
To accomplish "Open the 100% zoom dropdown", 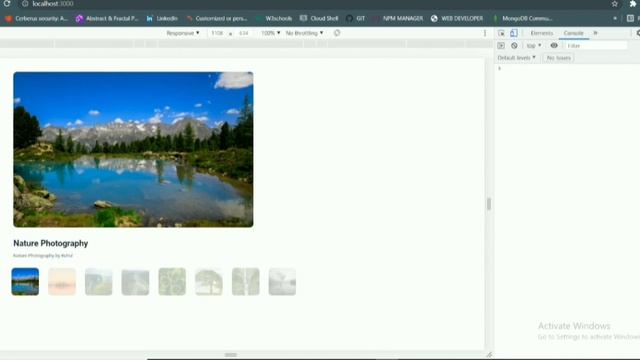I will [271, 33].
